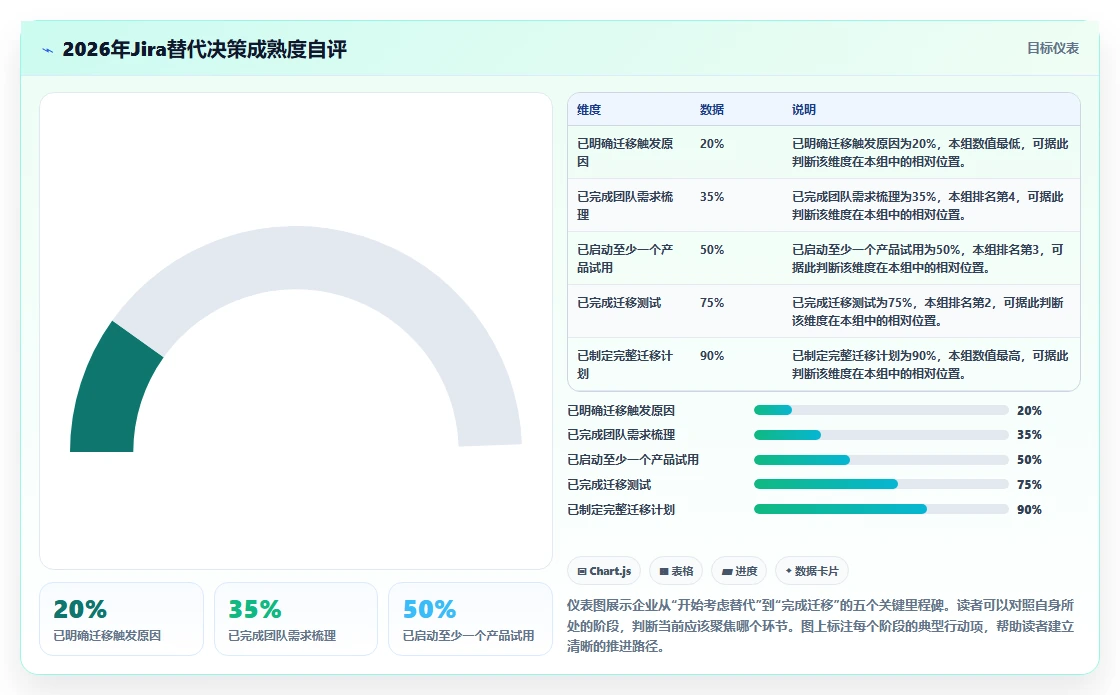
Task: Open the 35% 已完成团队需求梳理 card
Action: tap(296, 619)
